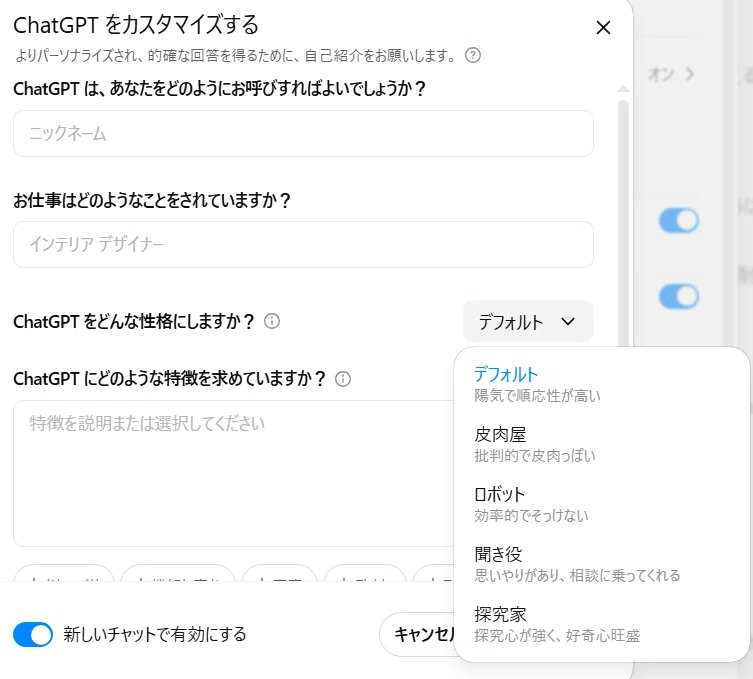Toggle the lower blue switch in background settings
This screenshot has height=679, width=753.
click(679, 296)
